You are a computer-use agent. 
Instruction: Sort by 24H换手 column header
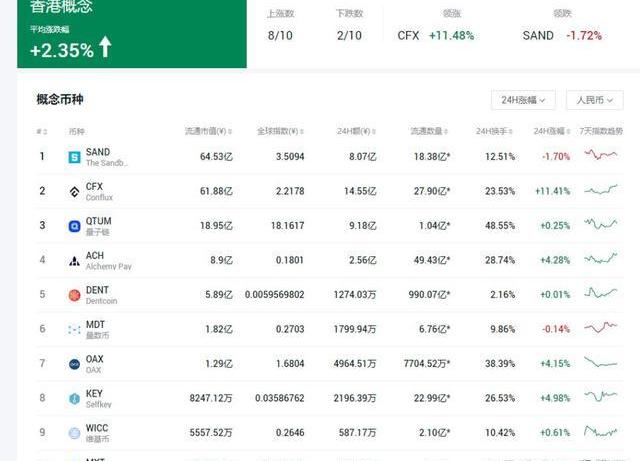pos(494,131)
